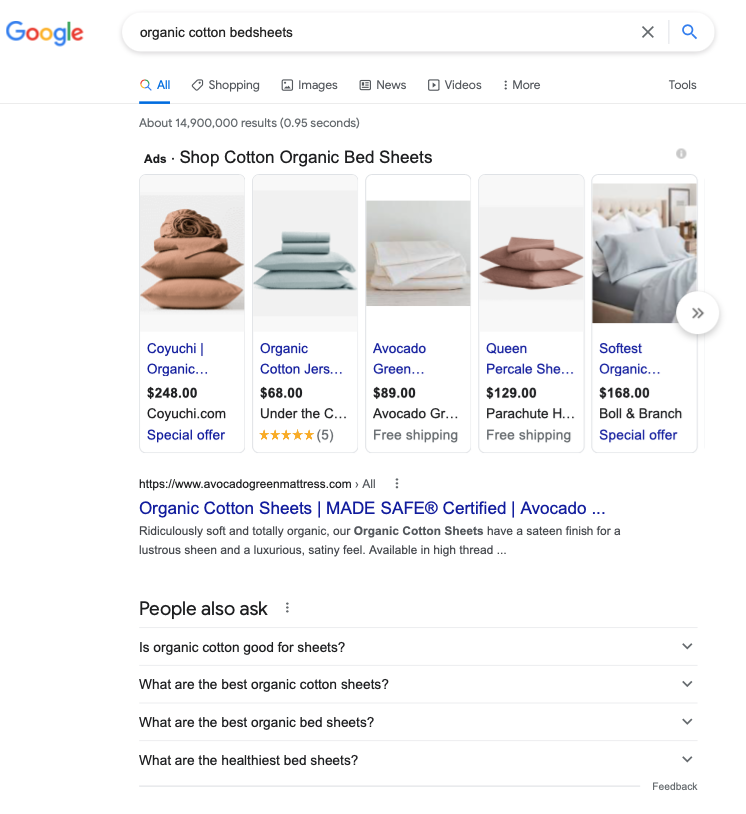Advance the product carousel with the arrow
Image resolution: width=746 pixels, height=814 pixels.
point(697,313)
